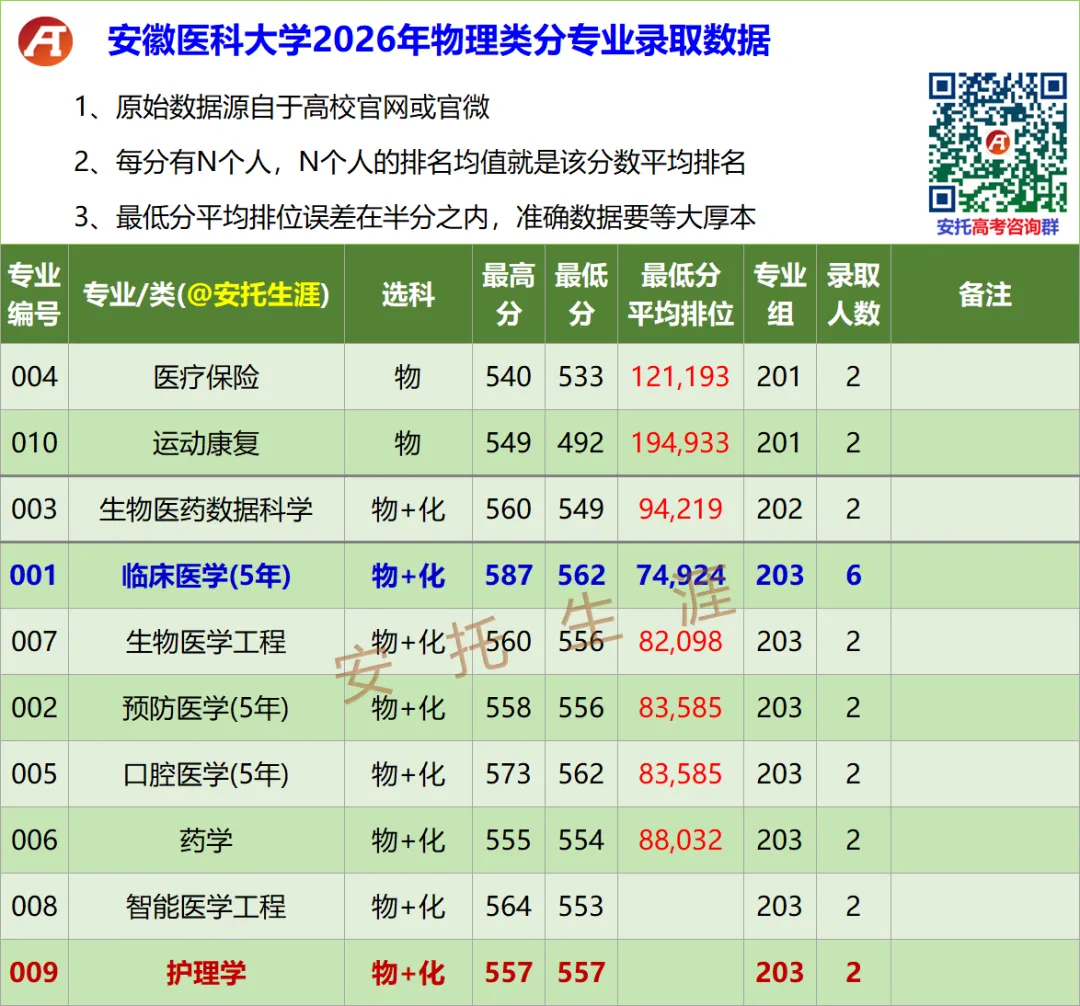Click the 安托高考咨询群 caption under QR code
This screenshot has width=1080, height=1006.
(x=997, y=227)
